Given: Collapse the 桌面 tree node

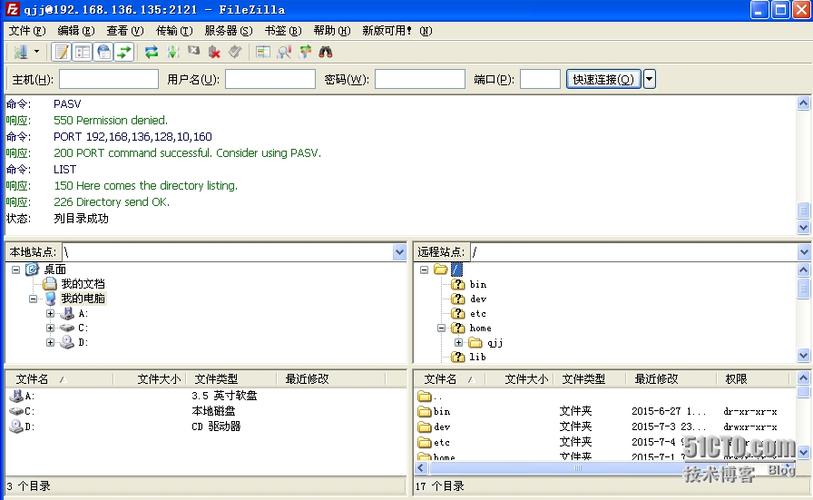Looking at the screenshot, I should (16, 270).
